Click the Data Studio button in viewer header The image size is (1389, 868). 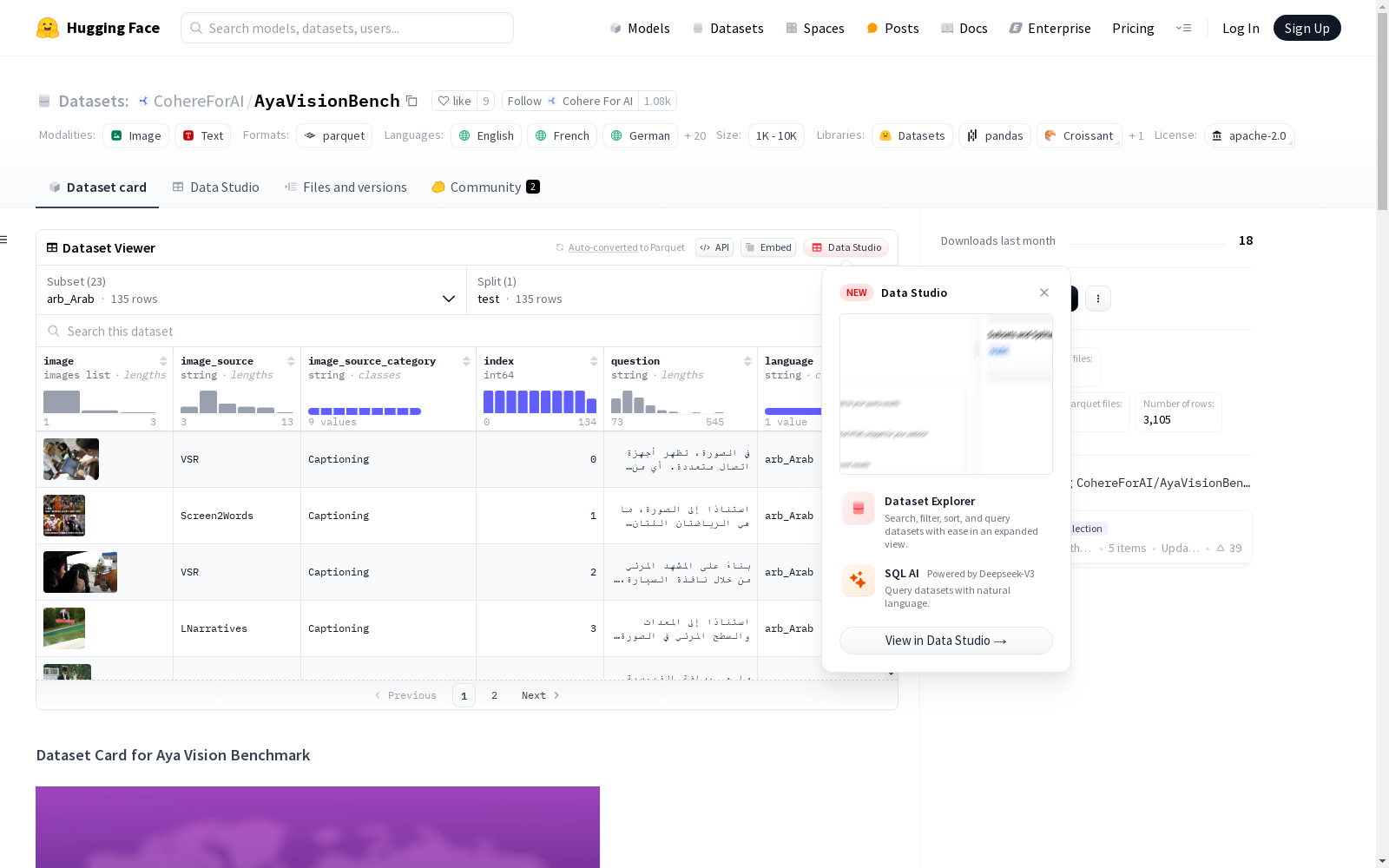pos(846,247)
